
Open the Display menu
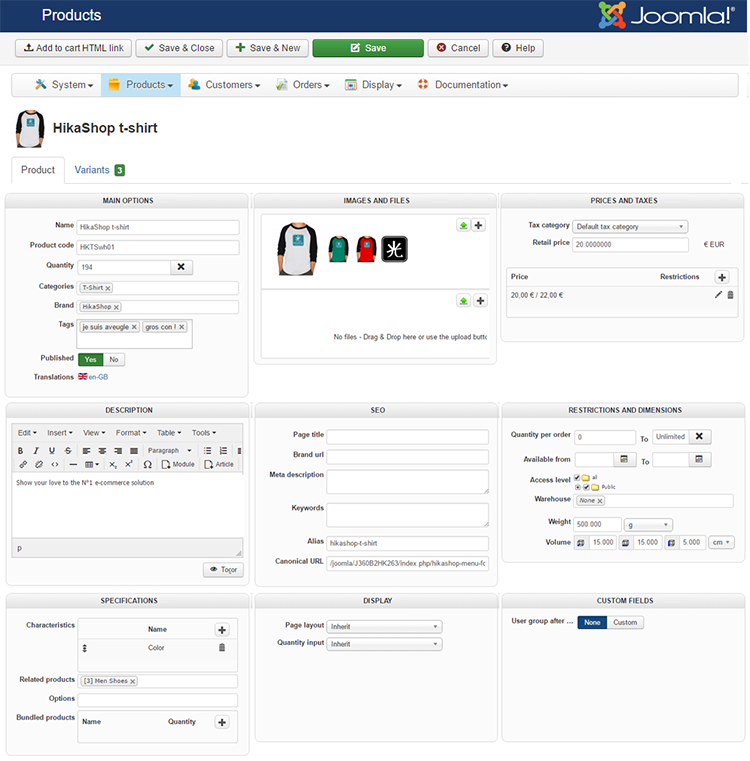pyautogui.click(x=373, y=85)
